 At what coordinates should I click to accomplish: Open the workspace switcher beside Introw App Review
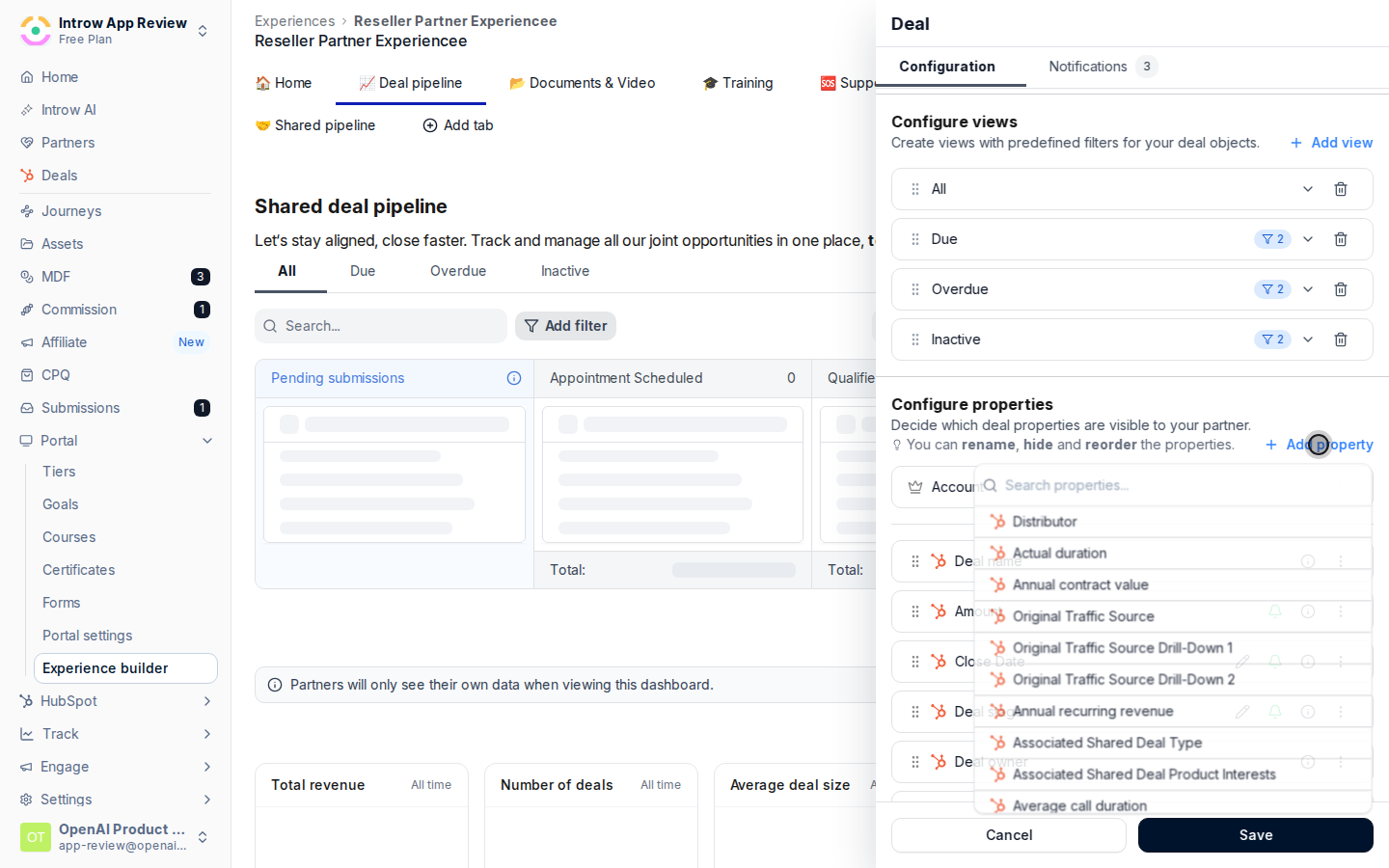click(x=203, y=31)
